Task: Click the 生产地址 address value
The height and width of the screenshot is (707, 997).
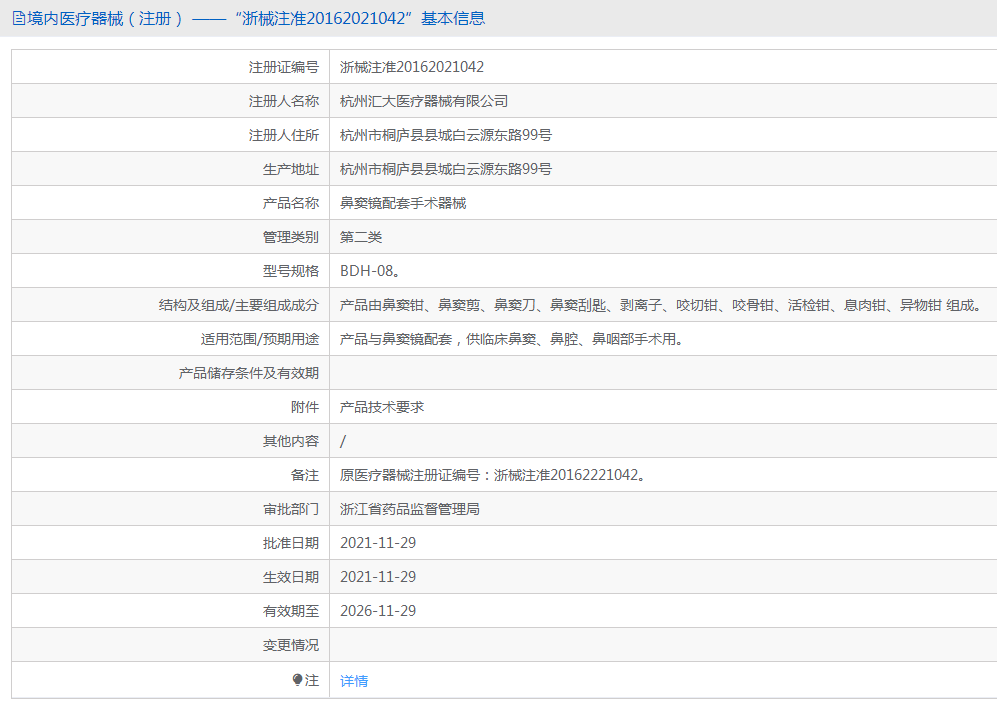Action: (x=446, y=169)
